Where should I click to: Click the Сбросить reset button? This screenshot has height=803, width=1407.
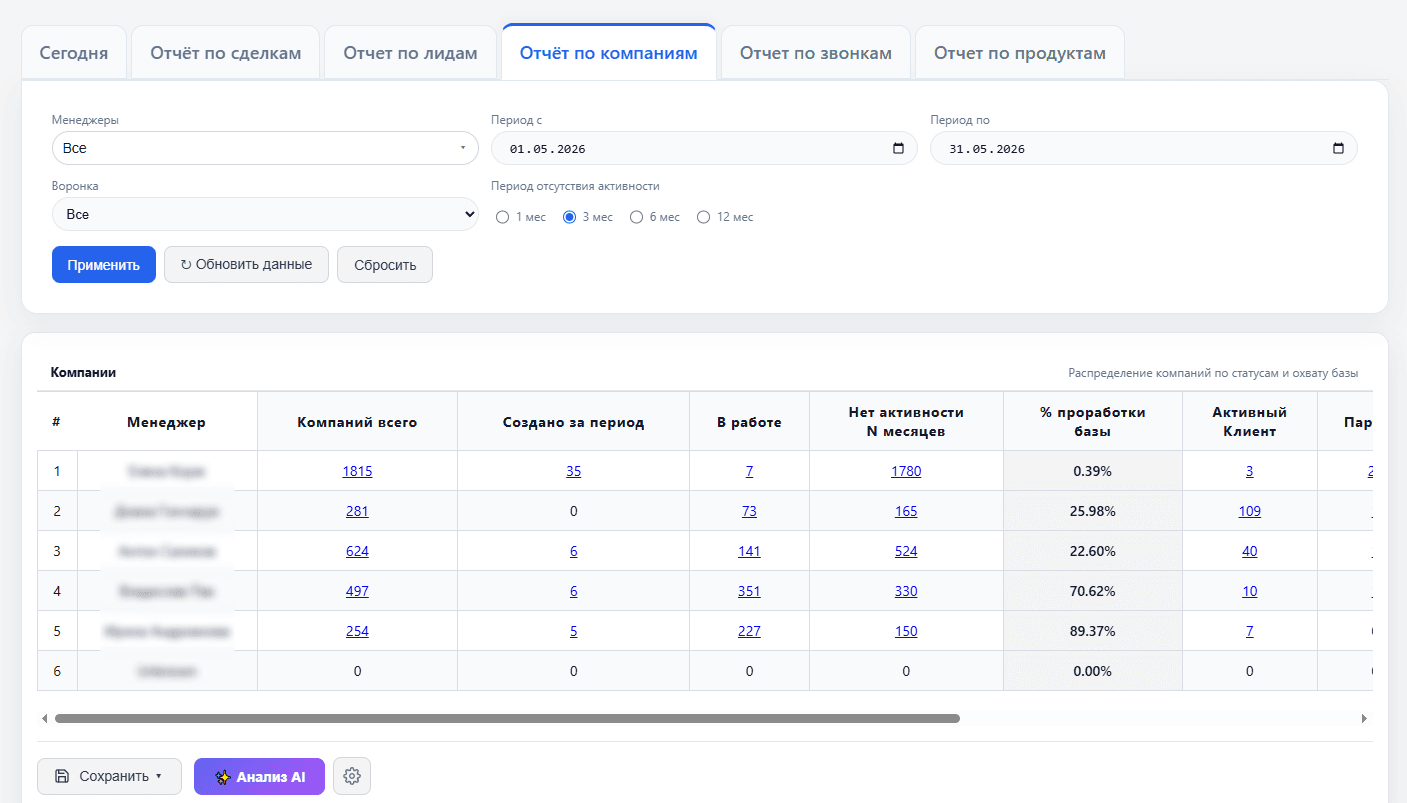tap(385, 265)
